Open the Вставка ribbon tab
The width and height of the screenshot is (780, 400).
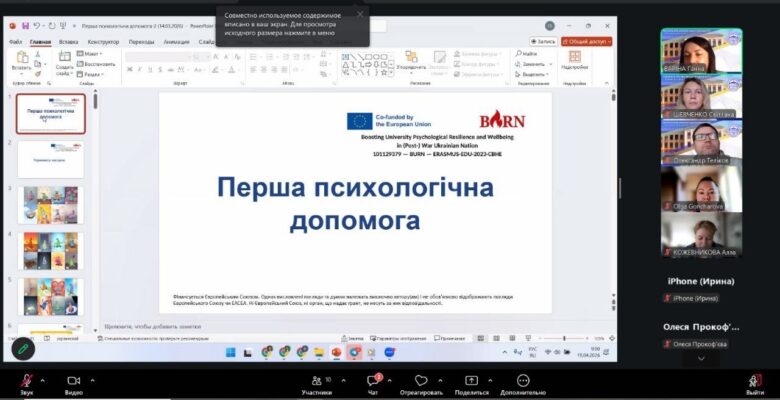68,42
